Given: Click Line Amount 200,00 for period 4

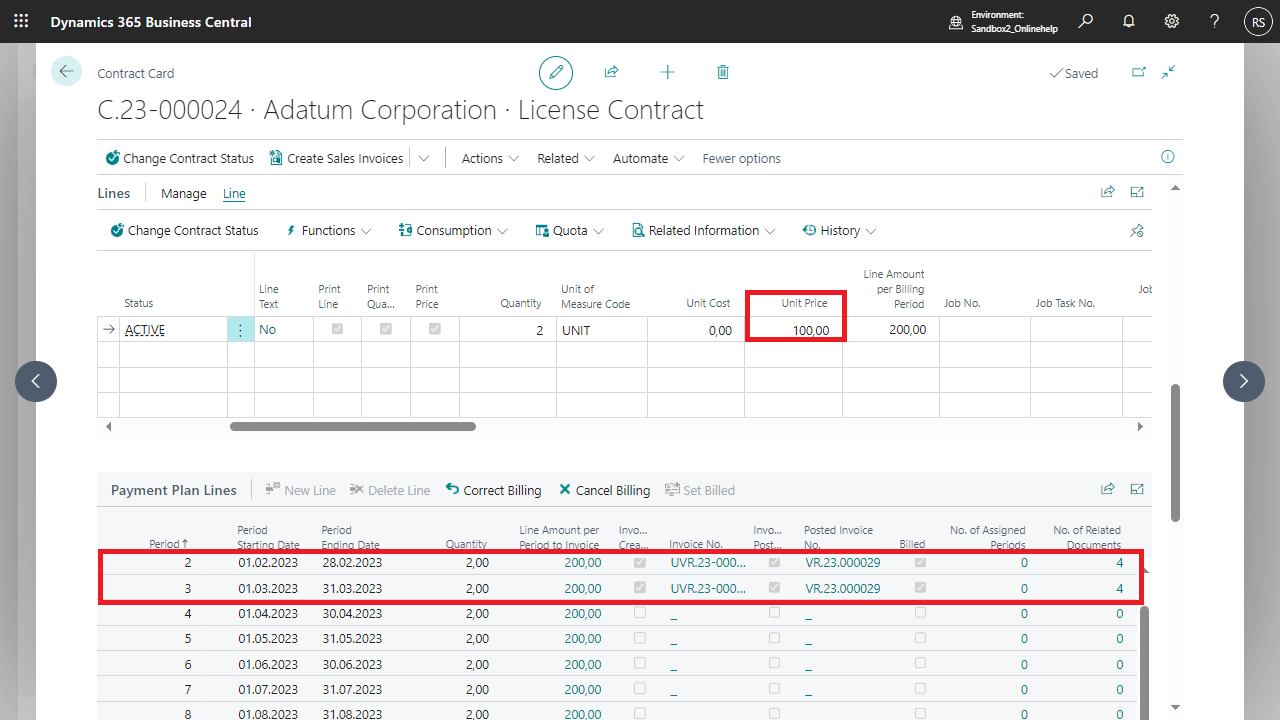Looking at the screenshot, I should point(583,613).
